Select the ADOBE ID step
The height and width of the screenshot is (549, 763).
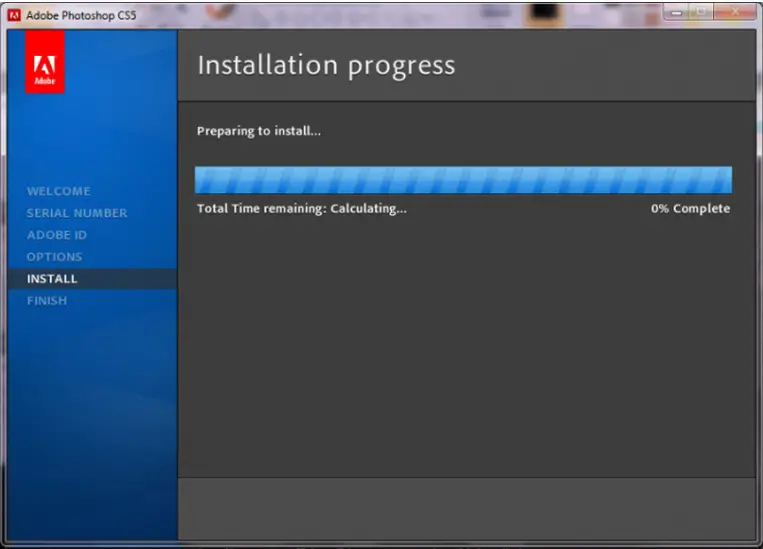(x=57, y=235)
